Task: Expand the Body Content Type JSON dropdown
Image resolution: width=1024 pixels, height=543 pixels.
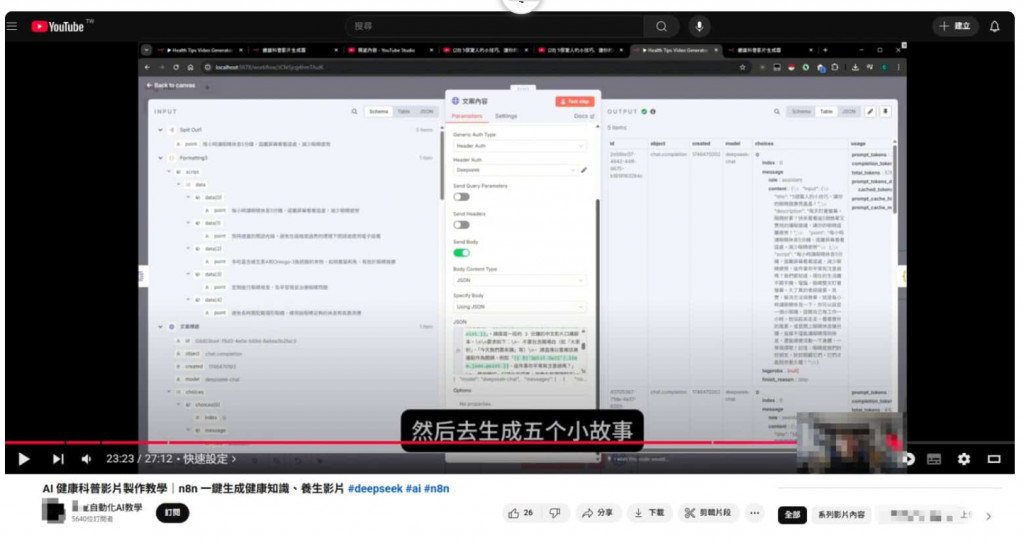Action: (x=519, y=282)
